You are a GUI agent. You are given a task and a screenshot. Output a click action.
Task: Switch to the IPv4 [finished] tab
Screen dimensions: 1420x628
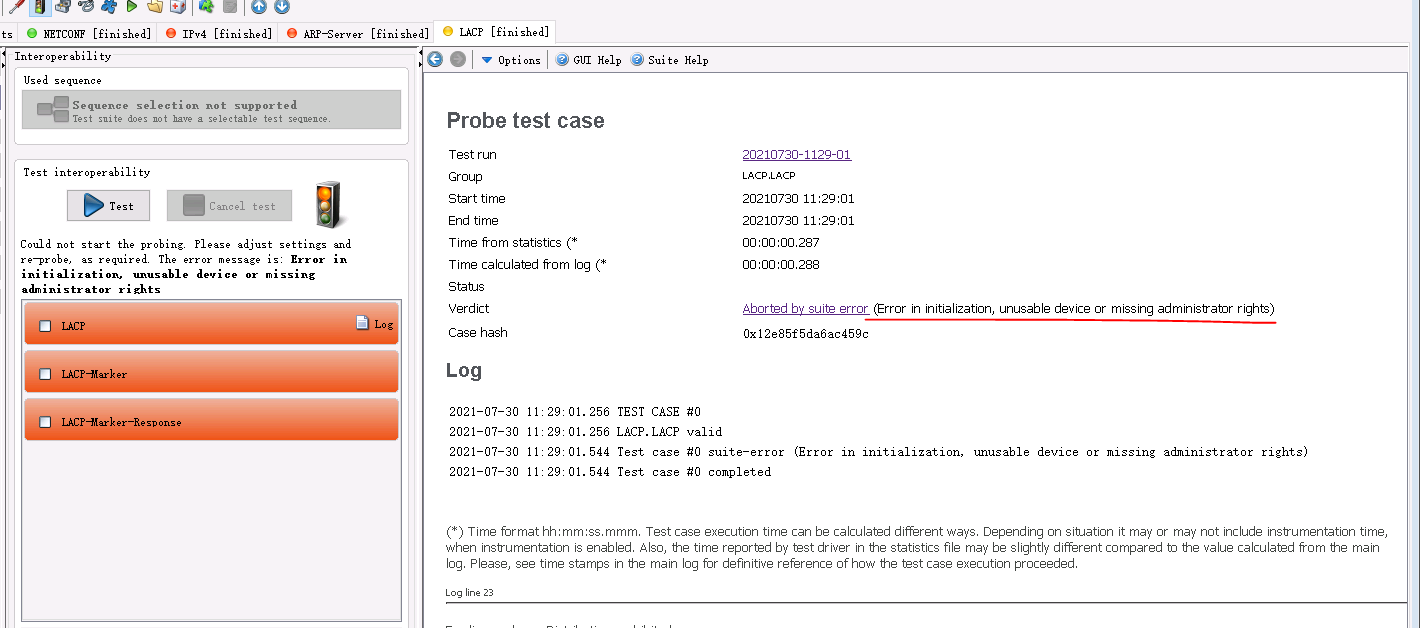coord(218,33)
